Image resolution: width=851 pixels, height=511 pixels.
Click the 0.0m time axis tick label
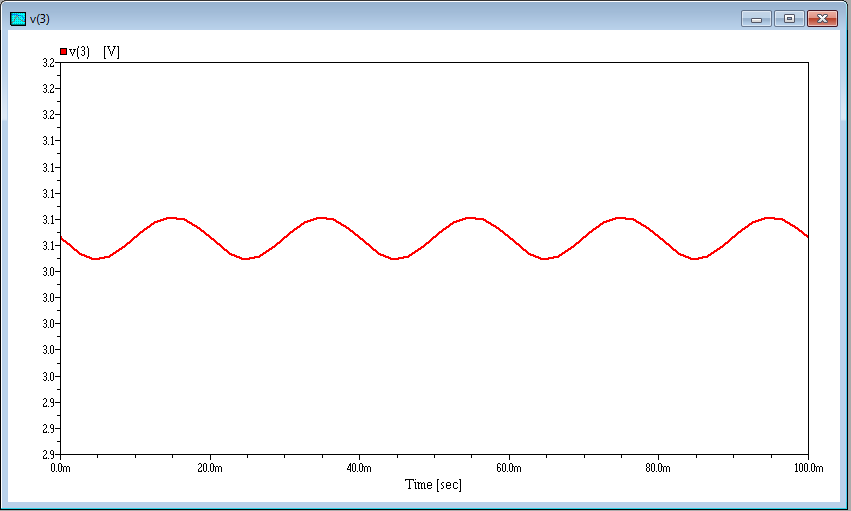click(60, 468)
